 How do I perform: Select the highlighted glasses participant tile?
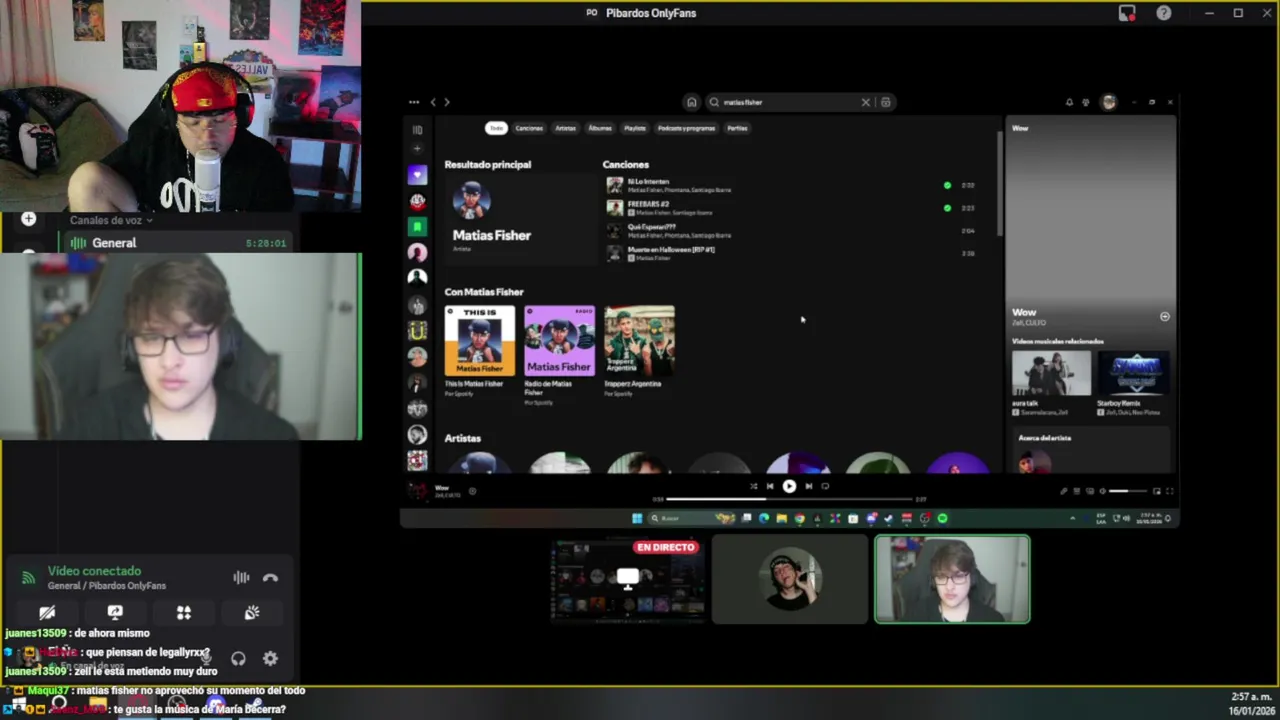952,579
